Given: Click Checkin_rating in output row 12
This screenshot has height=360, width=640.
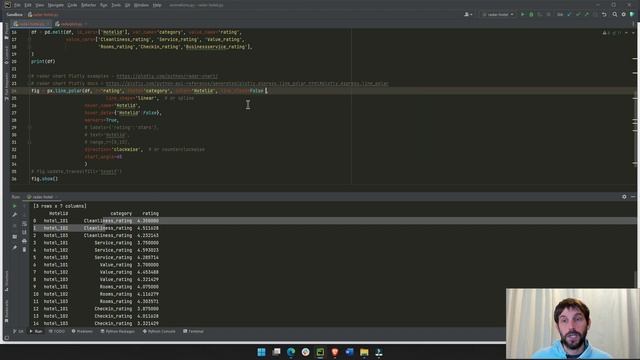Looking at the screenshot, I should [113, 309].
